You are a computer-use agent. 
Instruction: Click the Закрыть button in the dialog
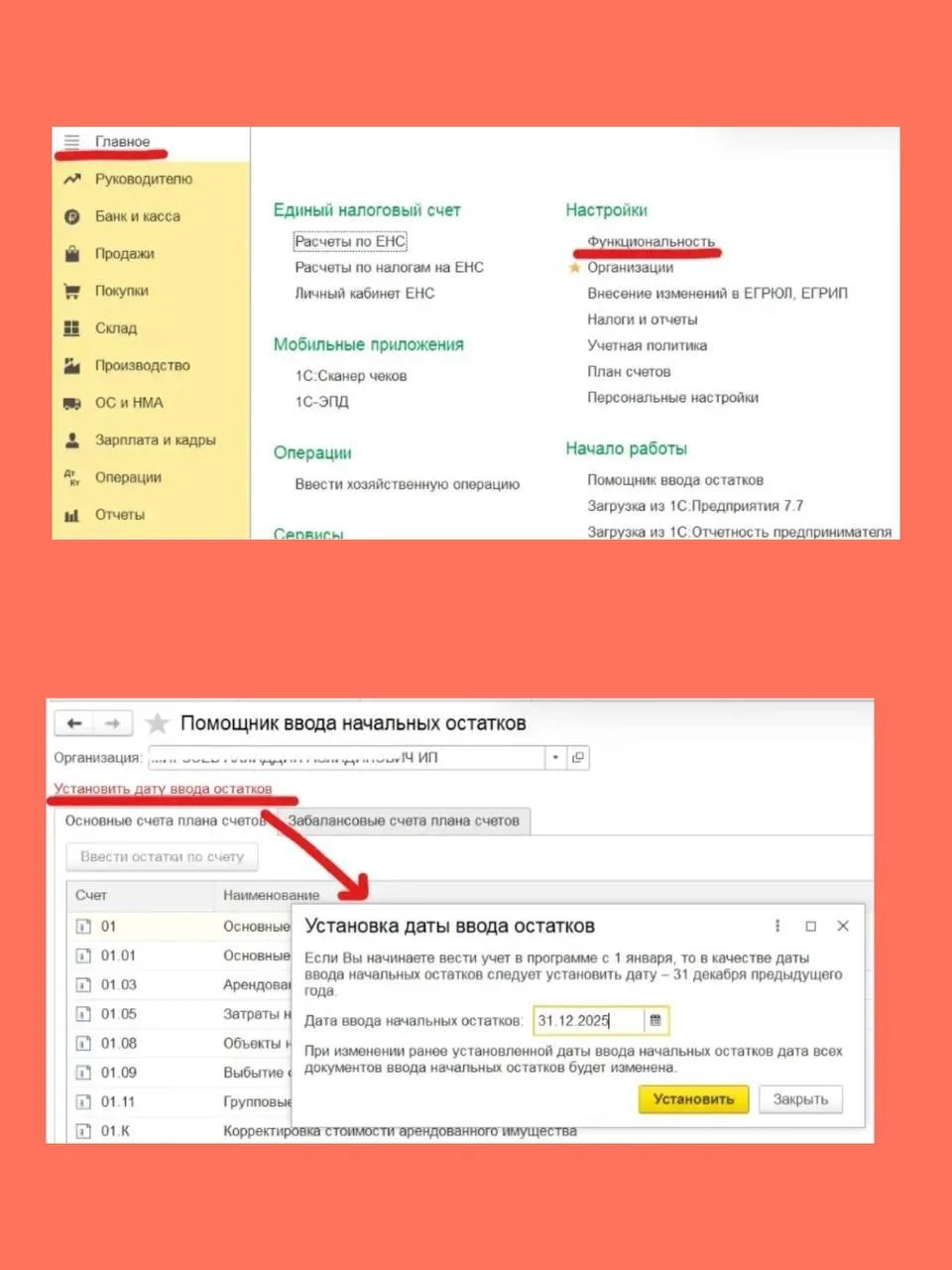[x=800, y=1099]
